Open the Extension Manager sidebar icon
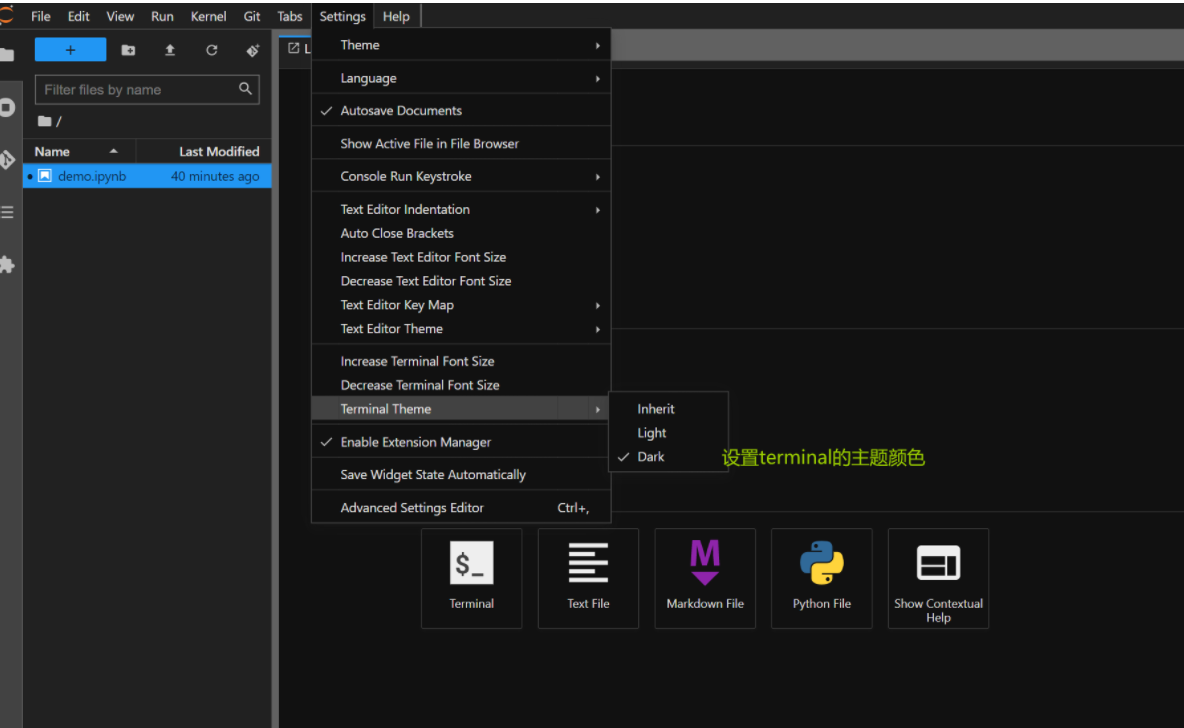 [8, 265]
